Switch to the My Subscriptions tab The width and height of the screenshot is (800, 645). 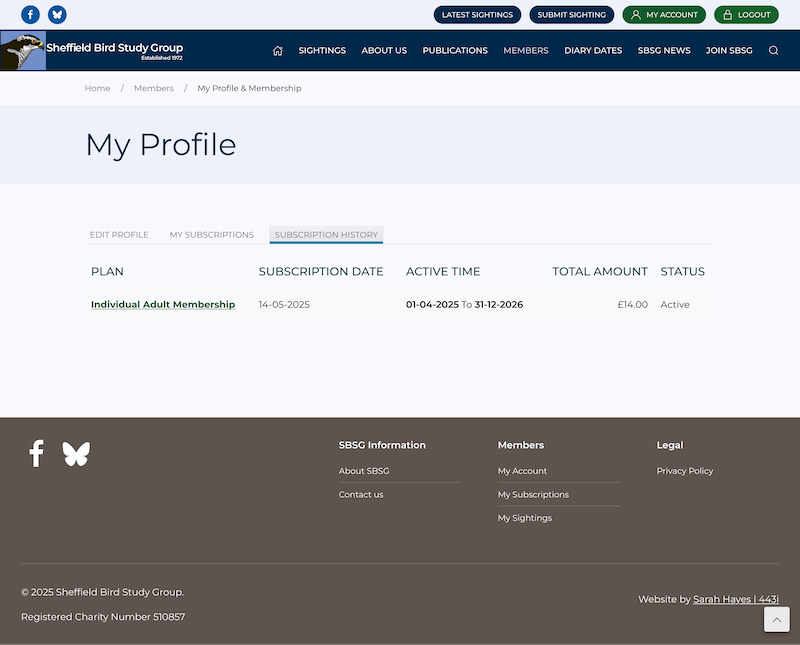(x=211, y=235)
